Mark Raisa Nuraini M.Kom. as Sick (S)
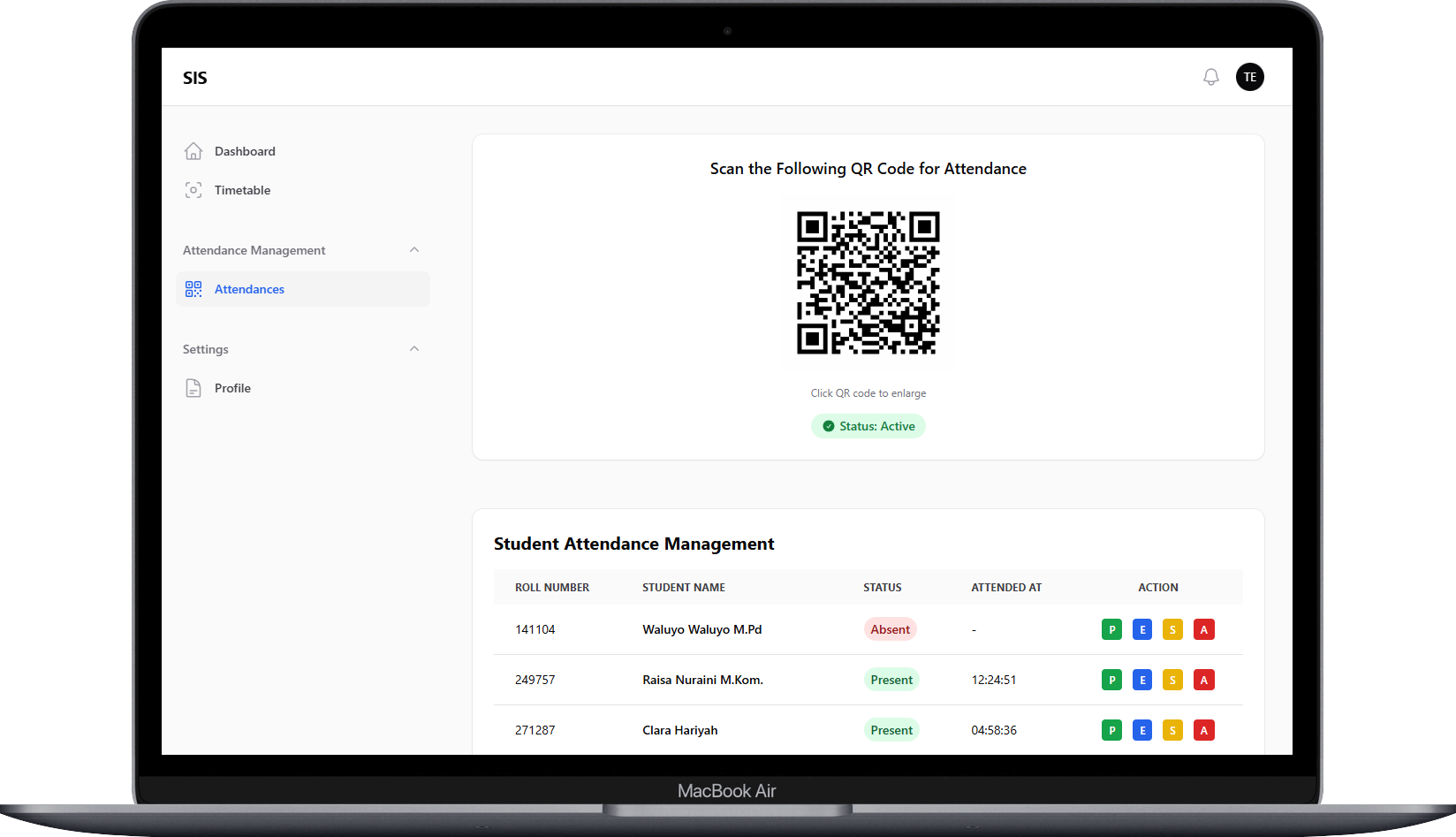Viewport: 1456px width, 837px height. [1173, 680]
